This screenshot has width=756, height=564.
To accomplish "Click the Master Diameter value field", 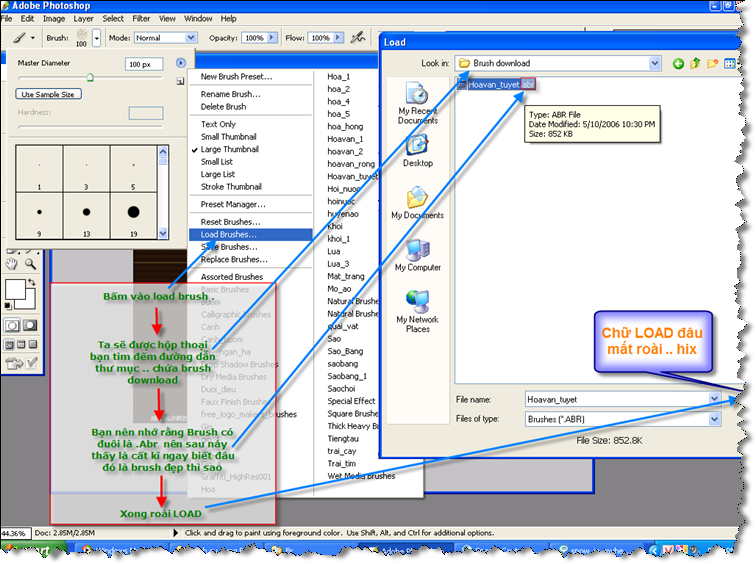I will 144,64.
